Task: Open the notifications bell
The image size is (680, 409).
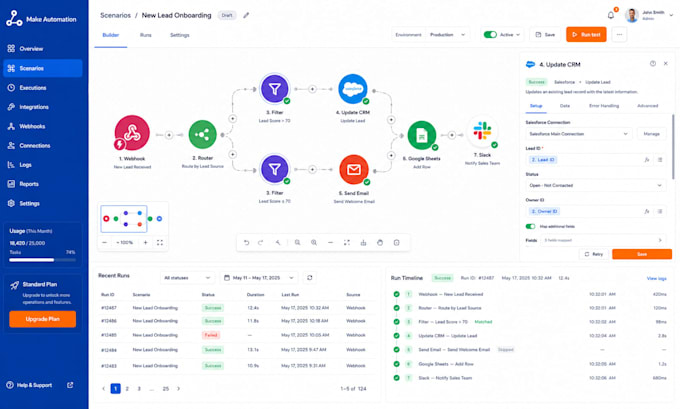Action: click(x=611, y=15)
